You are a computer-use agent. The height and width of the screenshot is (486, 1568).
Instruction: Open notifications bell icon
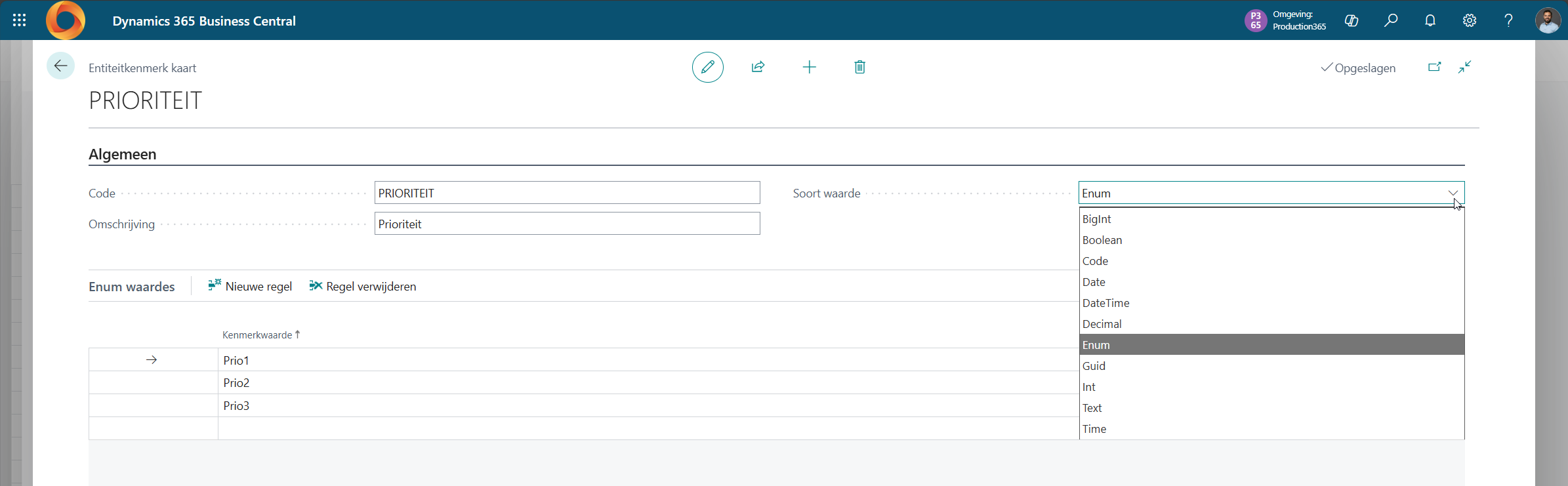(1430, 20)
